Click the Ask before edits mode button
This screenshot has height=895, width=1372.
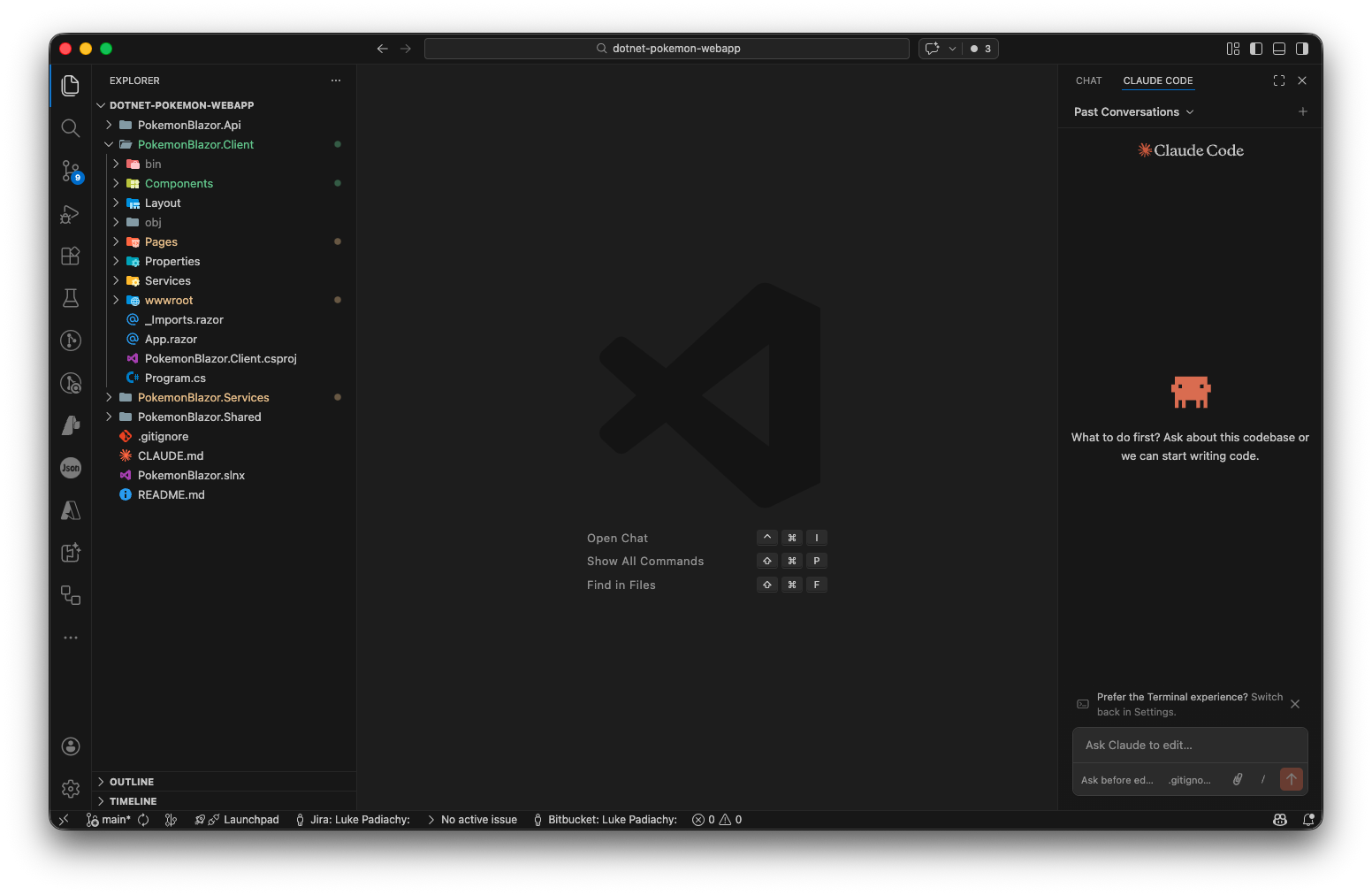point(1117,780)
